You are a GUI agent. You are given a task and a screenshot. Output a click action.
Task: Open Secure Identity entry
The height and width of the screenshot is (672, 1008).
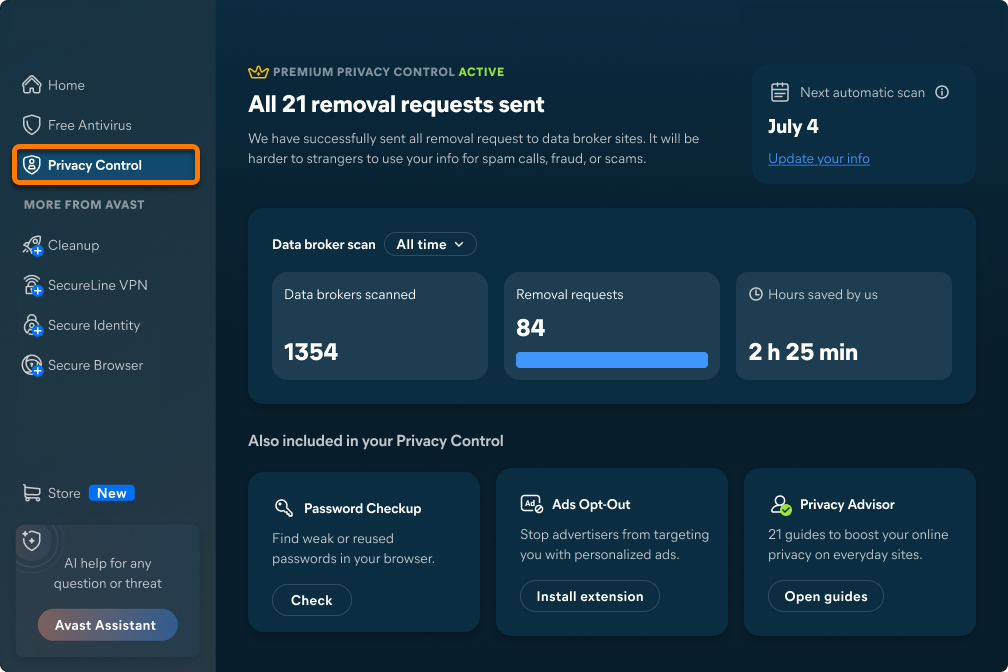tap(106, 325)
